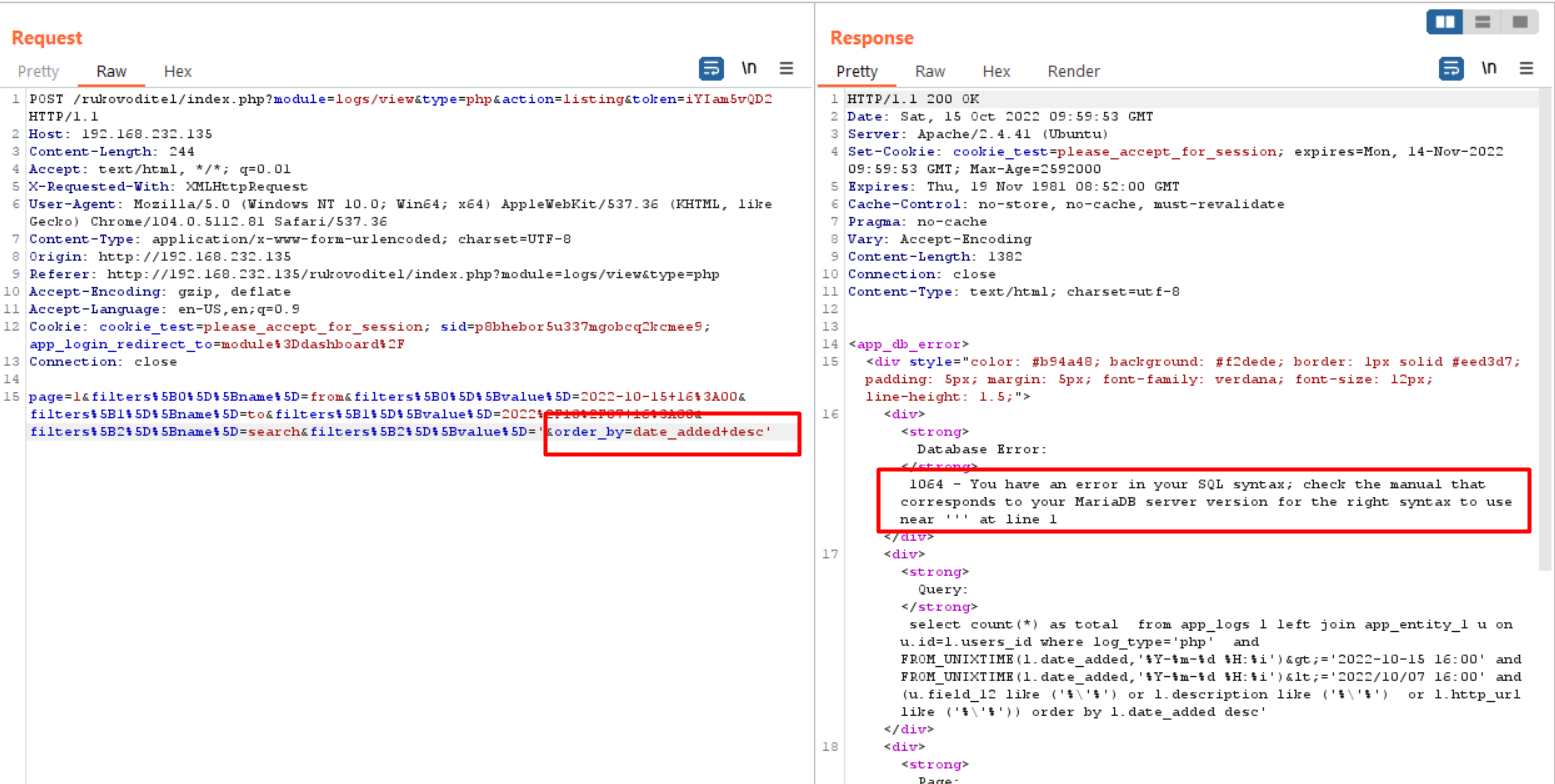Viewport: 1555px width, 784px height.
Task: Click the Response panel vertical scrollbar
Action: click(x=1546, y=330)
